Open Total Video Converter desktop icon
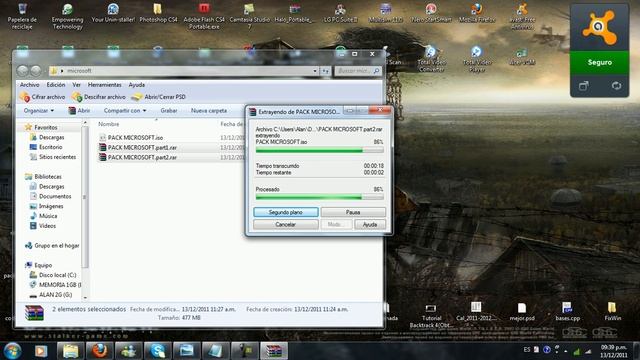 click(x=431, y=59)
